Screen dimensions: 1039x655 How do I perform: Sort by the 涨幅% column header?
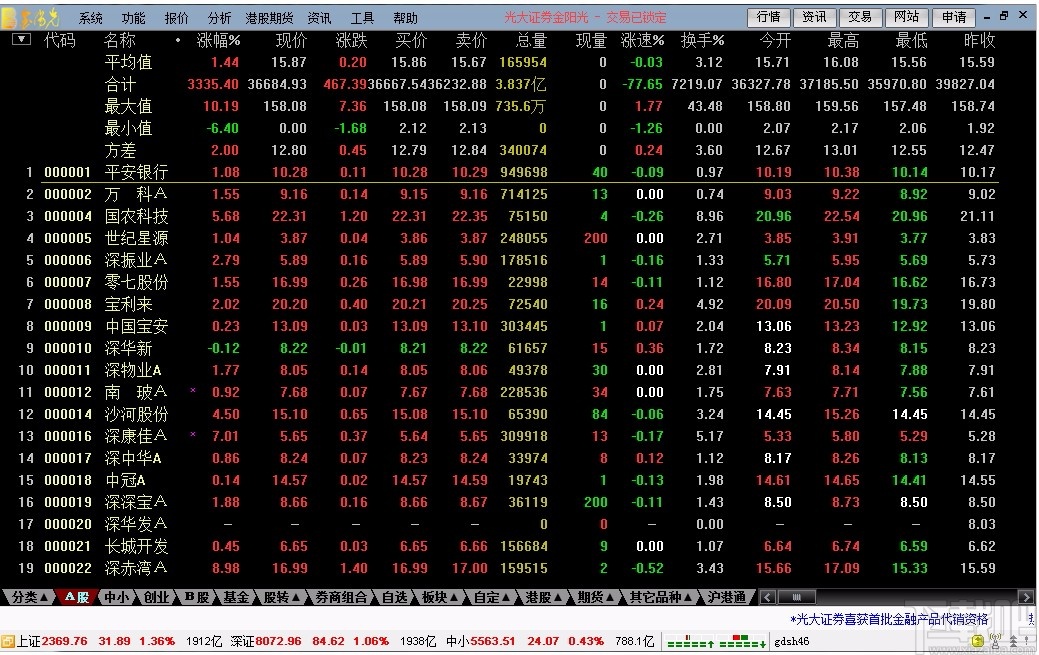click(x=218, y=40)
